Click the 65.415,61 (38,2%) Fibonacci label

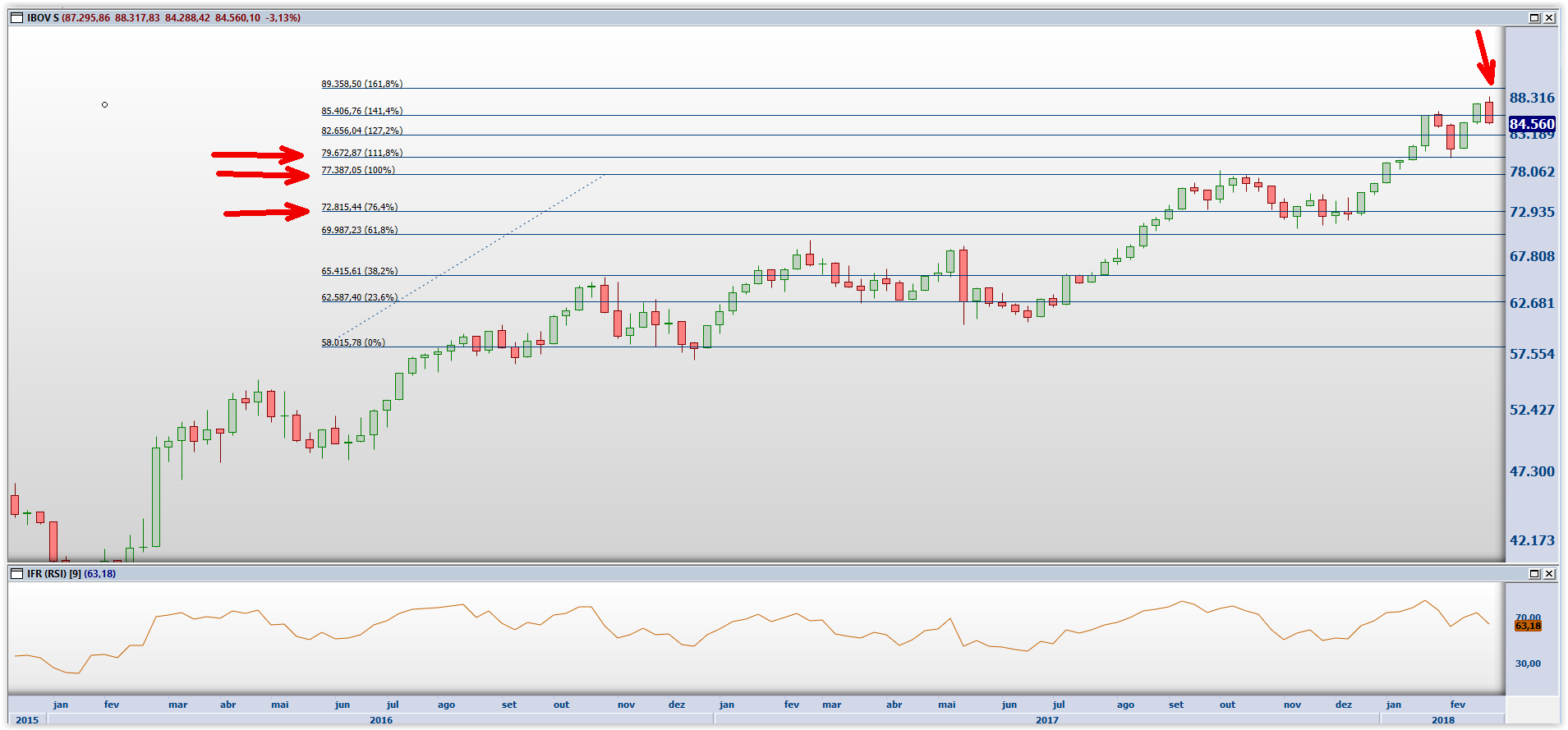coord(359,271)
